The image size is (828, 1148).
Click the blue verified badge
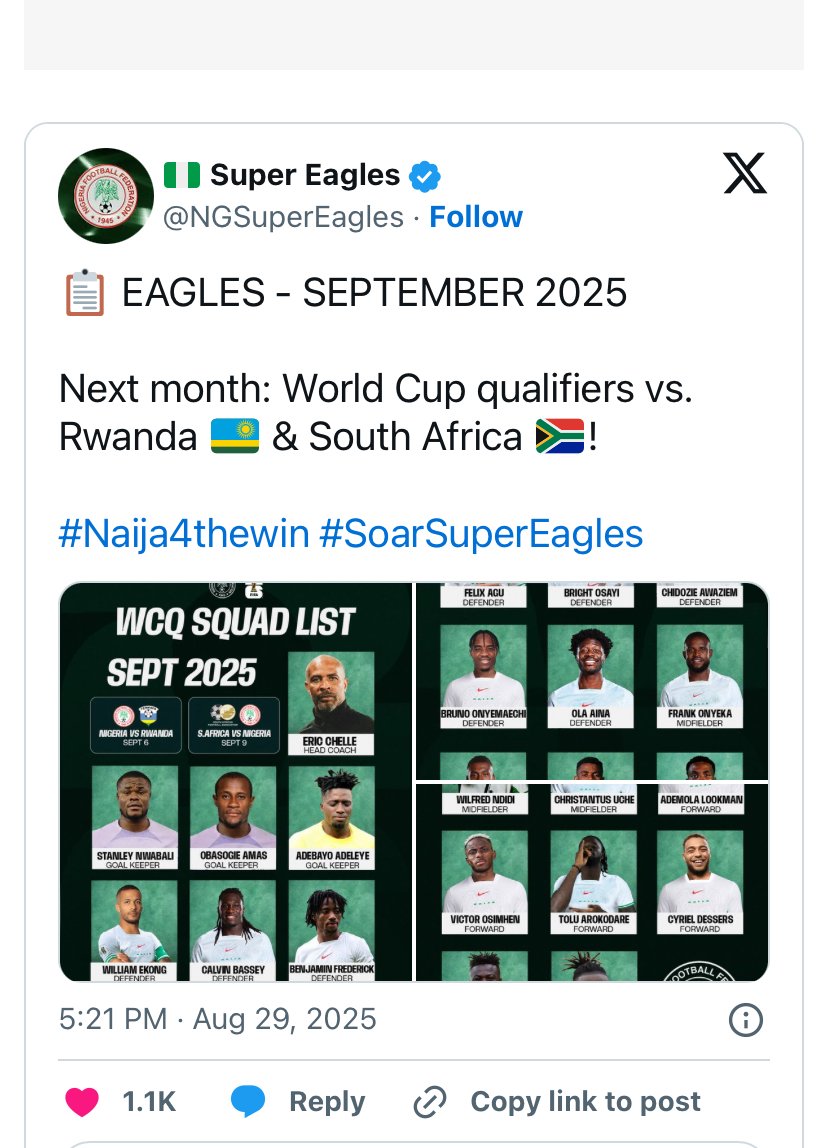pos(425,177)
